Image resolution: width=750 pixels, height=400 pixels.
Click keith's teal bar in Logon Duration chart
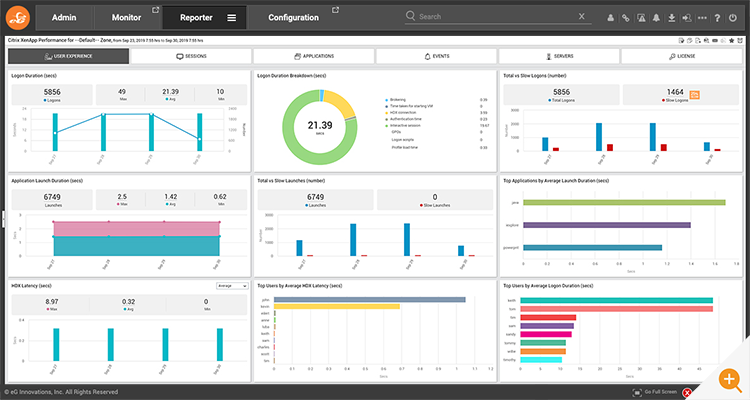coord(617,300)
